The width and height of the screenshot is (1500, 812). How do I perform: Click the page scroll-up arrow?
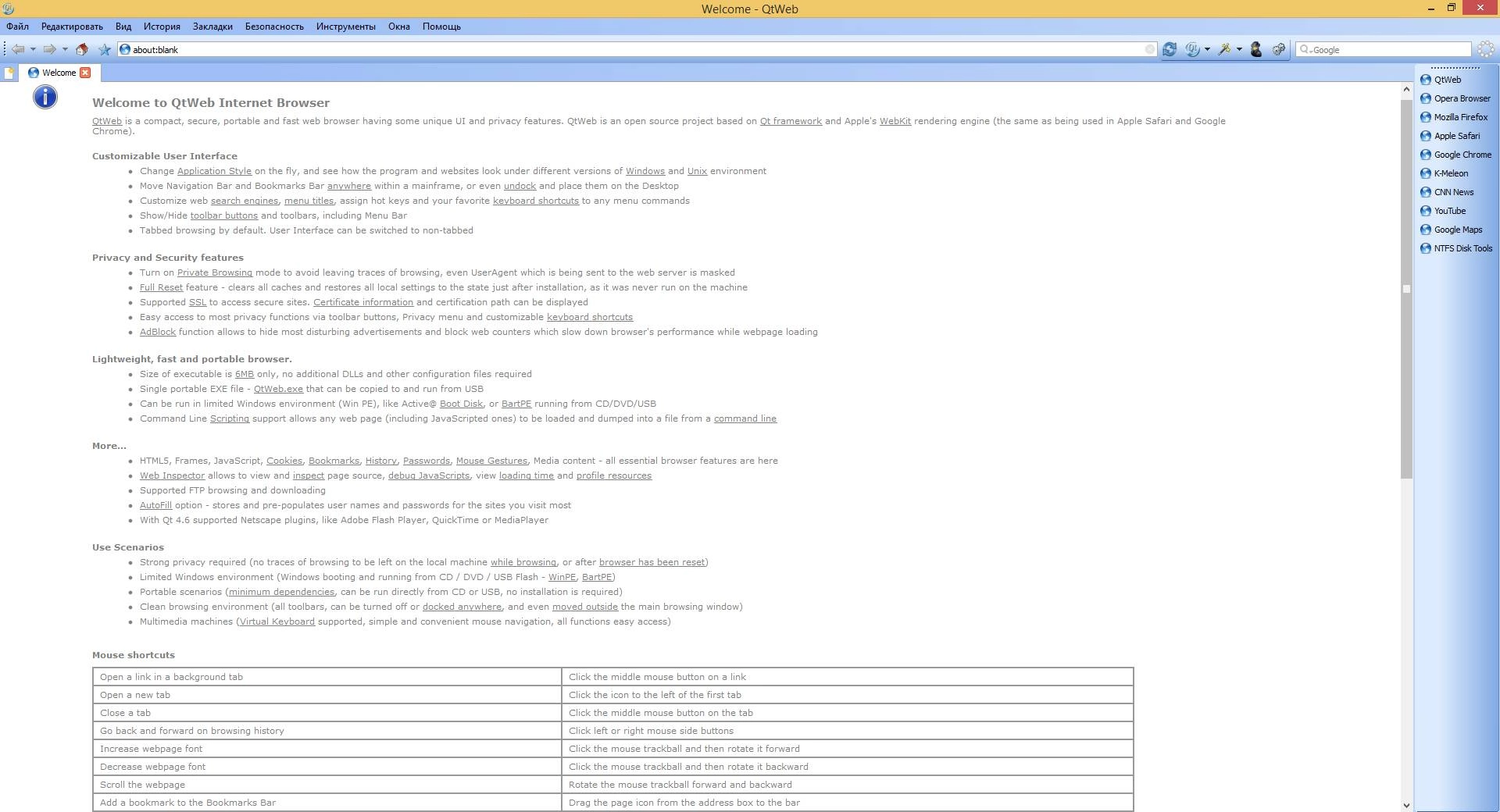(1406, 91)
